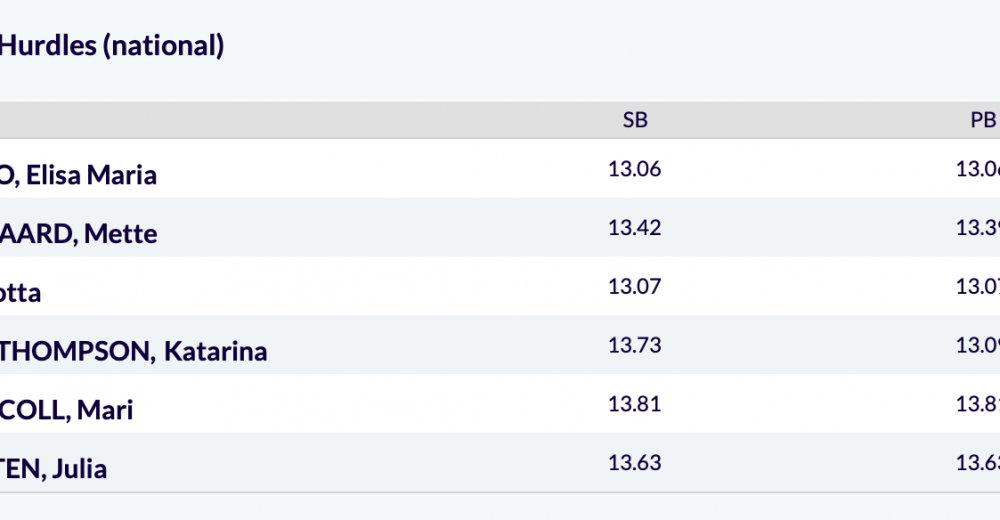Open Katarina Thompson's athlete profile
Viewport: 1000px width, 520px height.
133,351
